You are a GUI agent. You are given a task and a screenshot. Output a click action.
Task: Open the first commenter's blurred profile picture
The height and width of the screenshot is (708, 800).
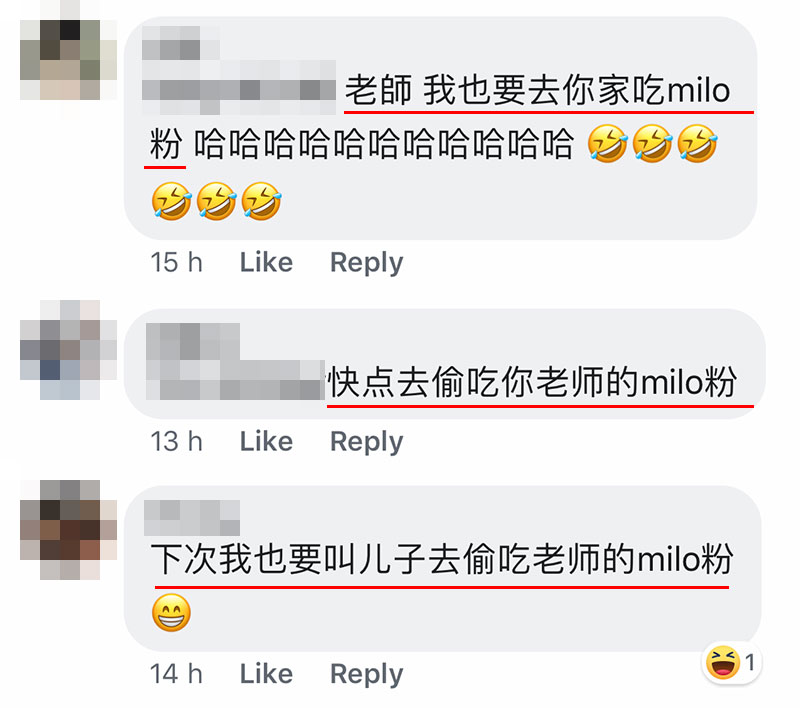tap(68, 59)
